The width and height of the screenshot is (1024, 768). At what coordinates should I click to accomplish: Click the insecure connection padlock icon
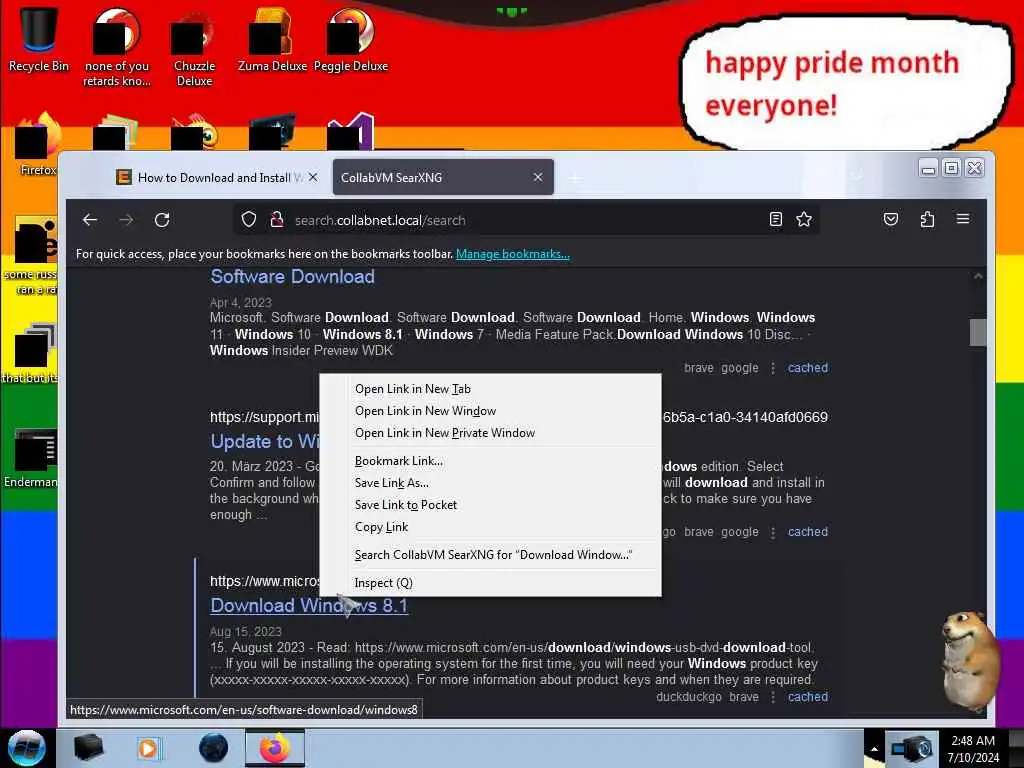(277, 219)
